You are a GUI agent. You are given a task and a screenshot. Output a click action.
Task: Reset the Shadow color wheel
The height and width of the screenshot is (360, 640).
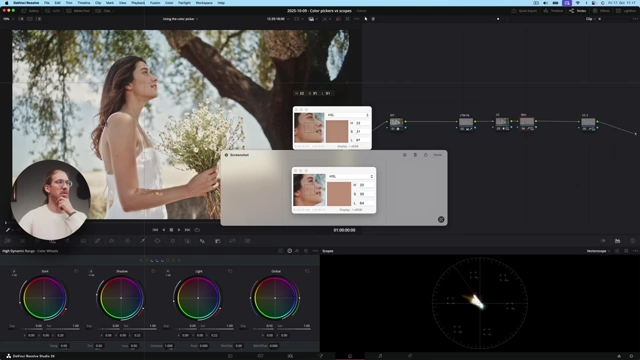pyautogui.click(x=153, y=271)
